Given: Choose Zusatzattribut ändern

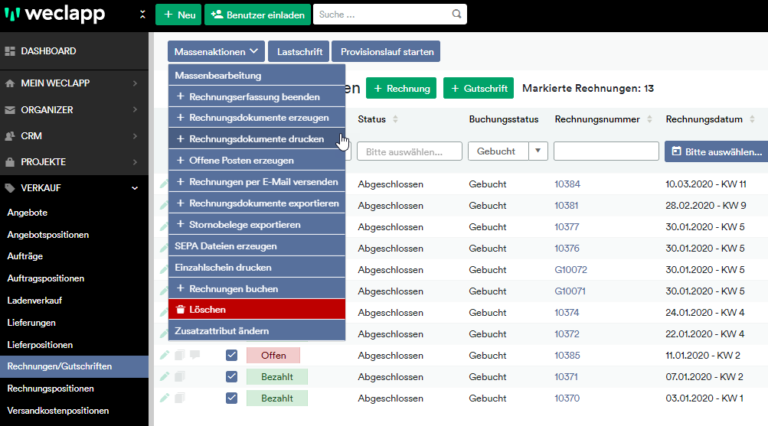Looking at the screenshot, I should (257, 331).
